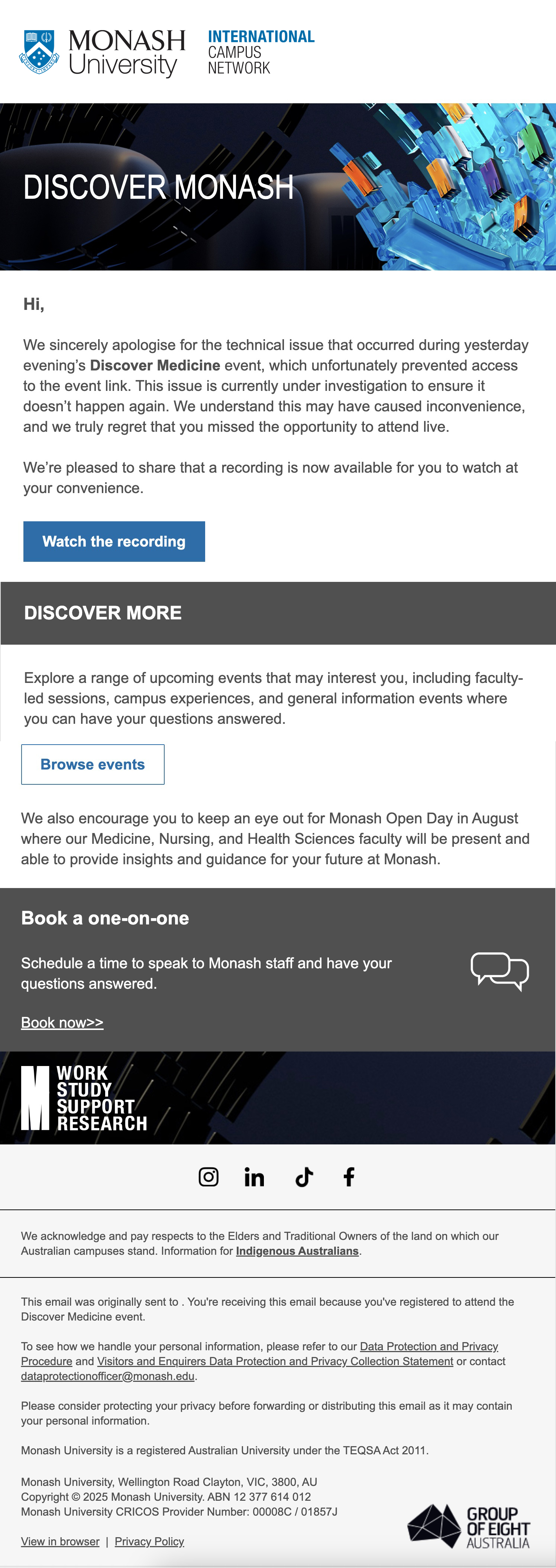Viewport: 556px width, 1568px height.
Task: Open the Facebook social icon
Action: 349,1177
